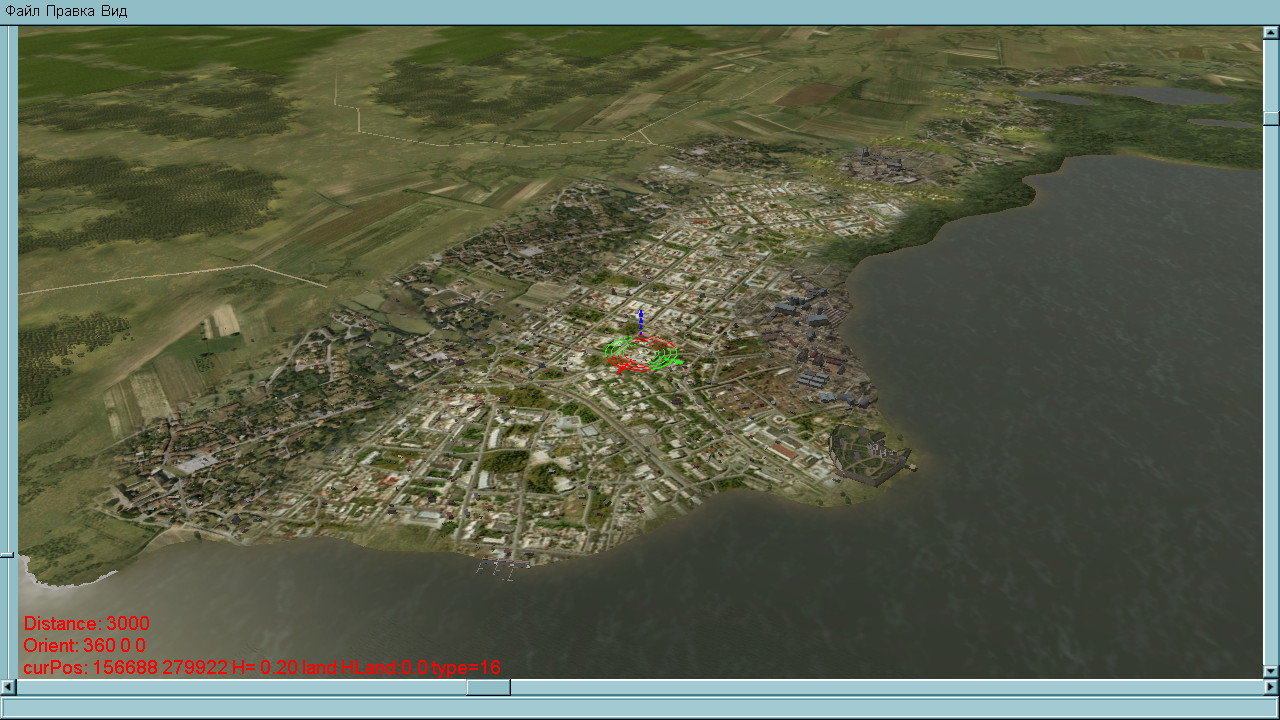Click the up arrow of the right vertical scrollbar
Screen dimensions: 1280x720
(x=1271, y=33)
